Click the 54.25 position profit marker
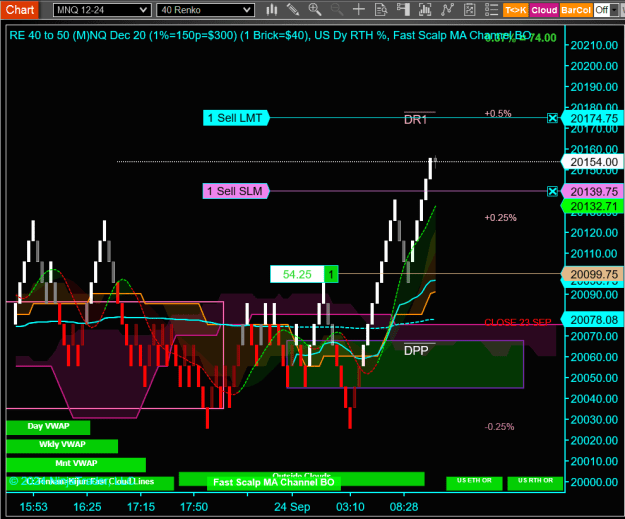 coord(297,274)
